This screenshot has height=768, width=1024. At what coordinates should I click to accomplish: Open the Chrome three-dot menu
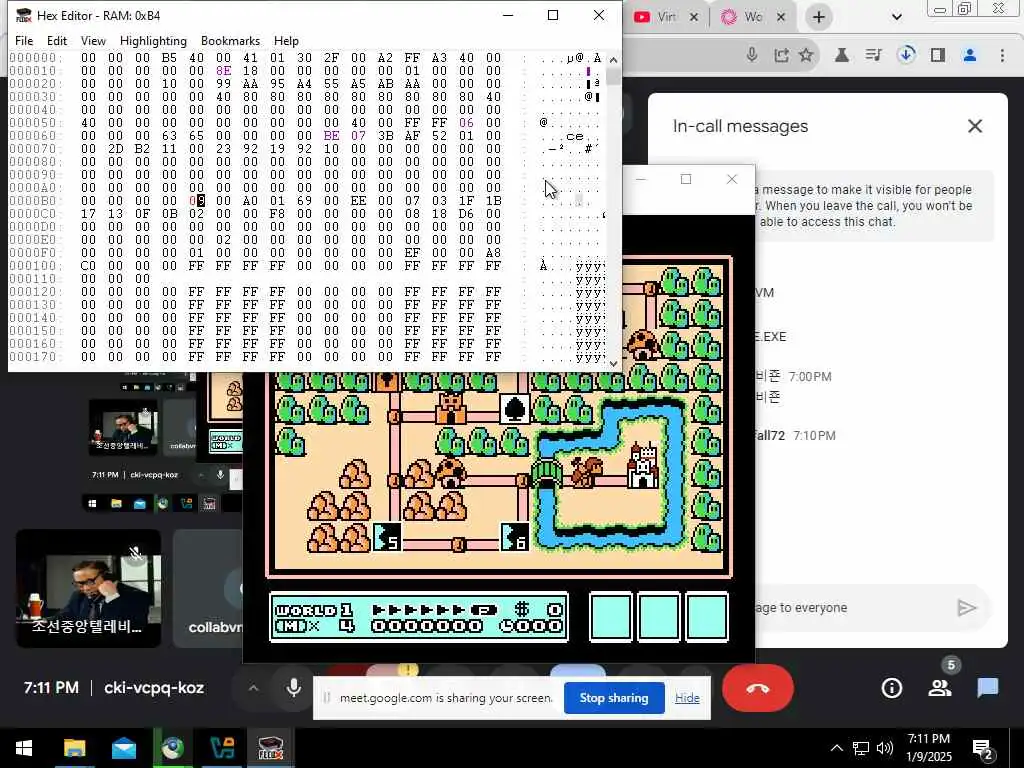[1002, 55]
